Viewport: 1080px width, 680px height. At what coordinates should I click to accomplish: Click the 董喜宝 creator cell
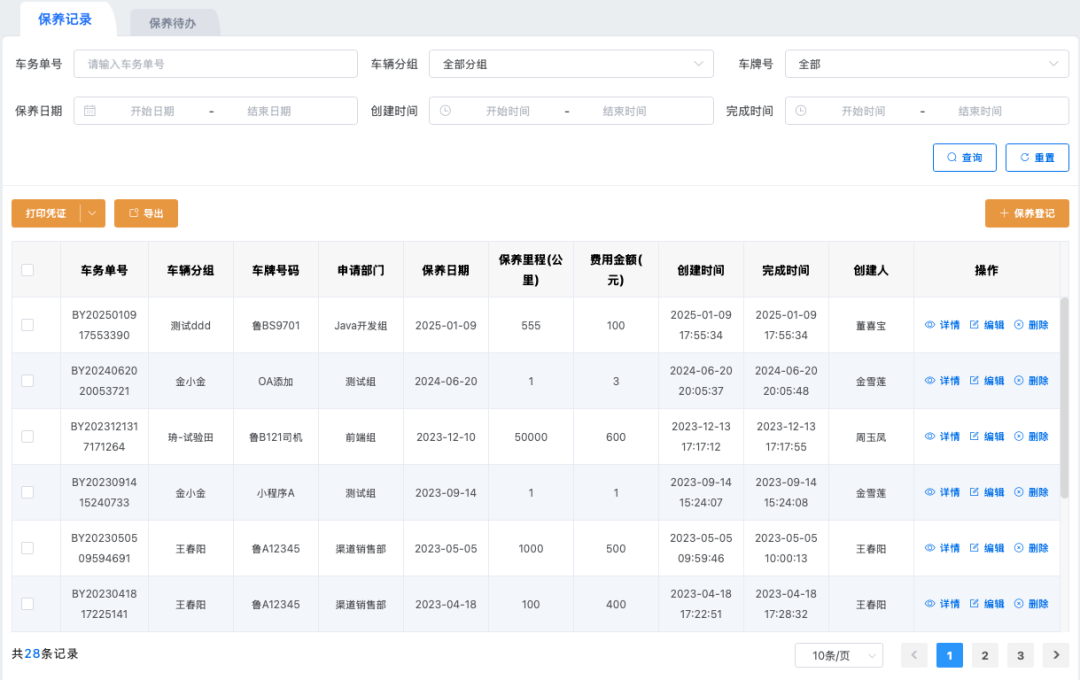click(871, 325)
